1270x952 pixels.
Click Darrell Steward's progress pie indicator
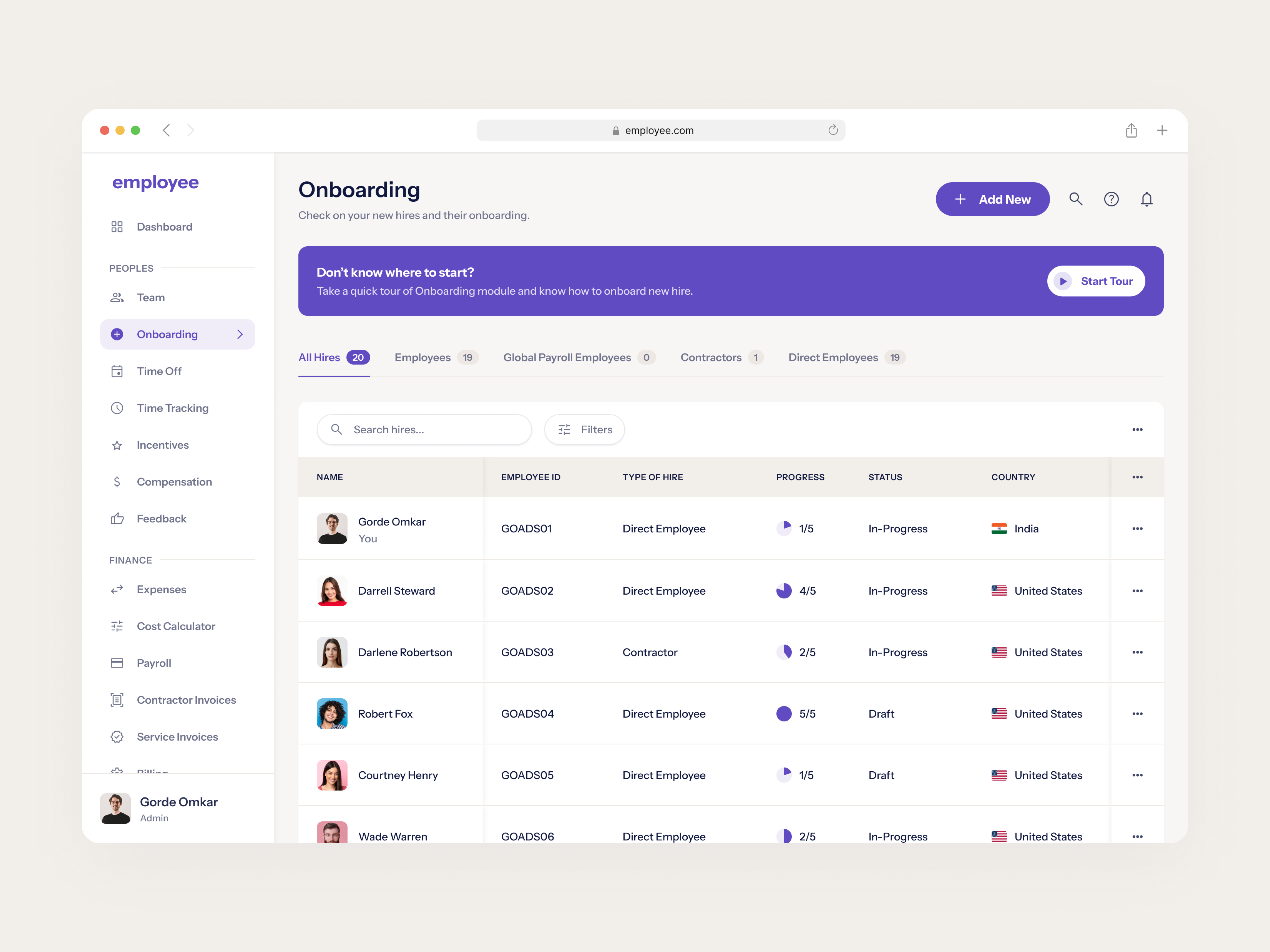(784, 590)
